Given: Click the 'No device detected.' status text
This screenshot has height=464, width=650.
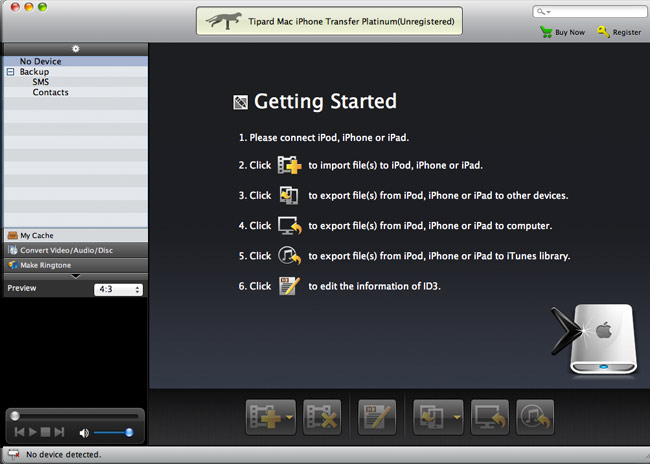Looking at the screenshot, I should [63, 454].
